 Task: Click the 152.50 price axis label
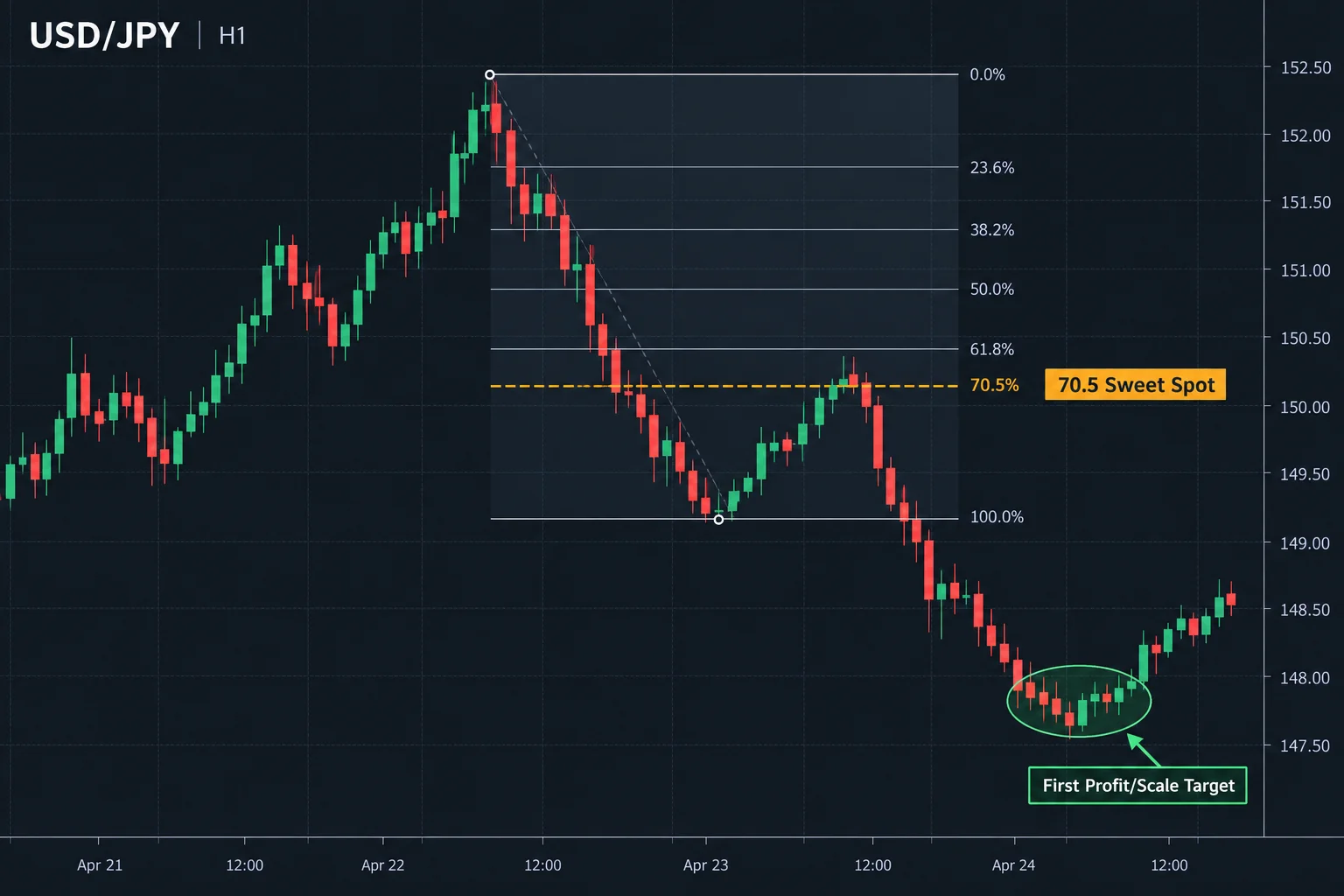1305,67
